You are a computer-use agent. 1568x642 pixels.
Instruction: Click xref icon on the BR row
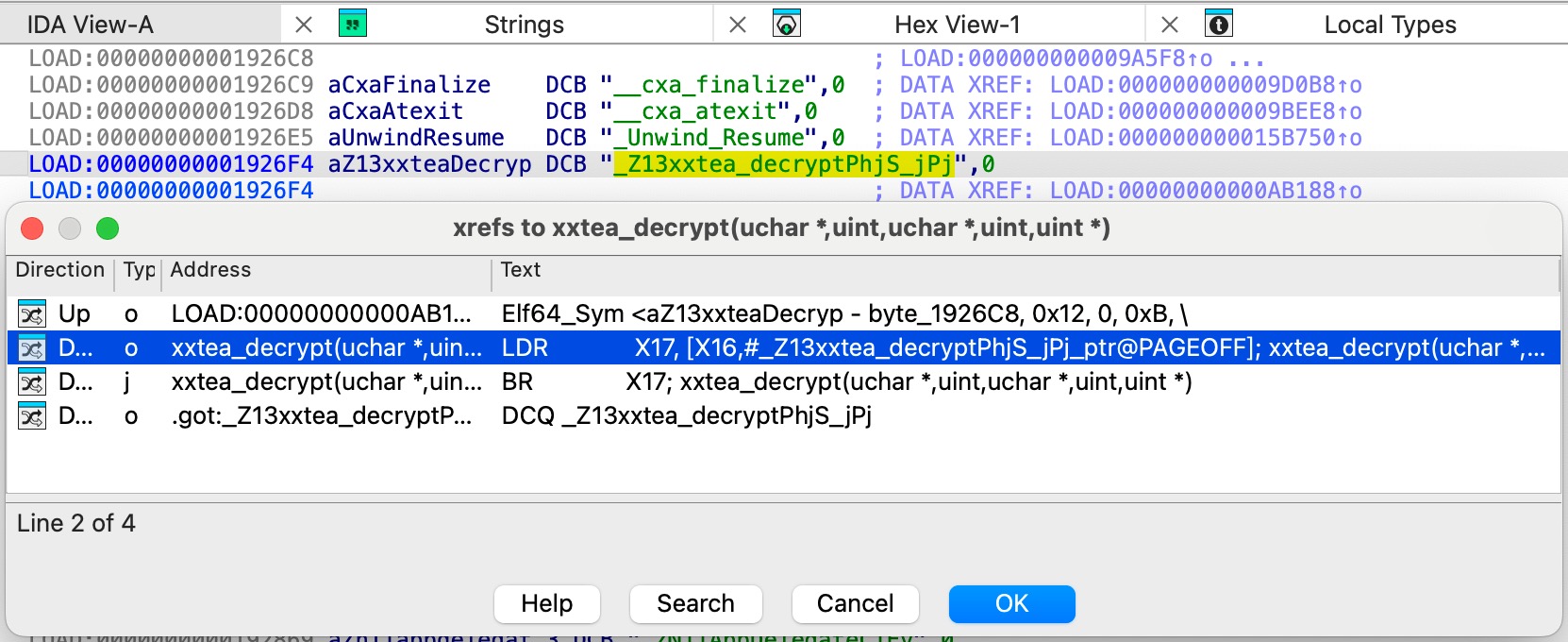(32, 382)
